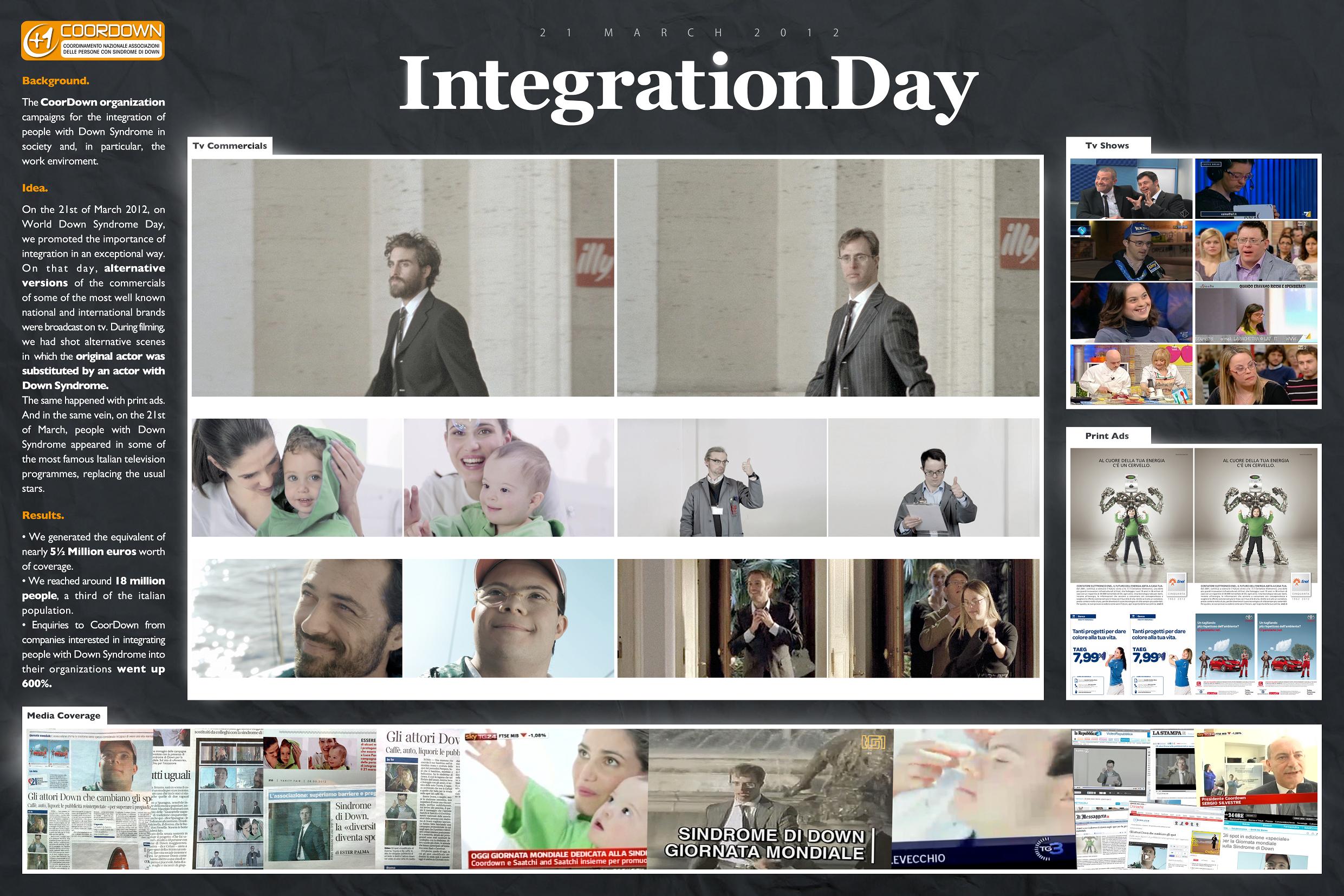Open the Tv Shows still of the smiling young woman
This screenshot has height=896, width=1344.
click(1132, 312)
